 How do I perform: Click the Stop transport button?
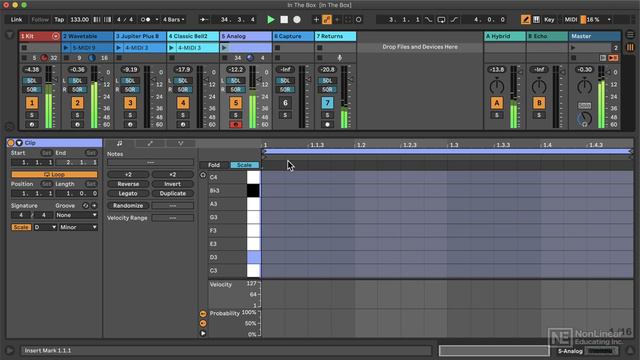pyautogui.click(x=284, y=20)
